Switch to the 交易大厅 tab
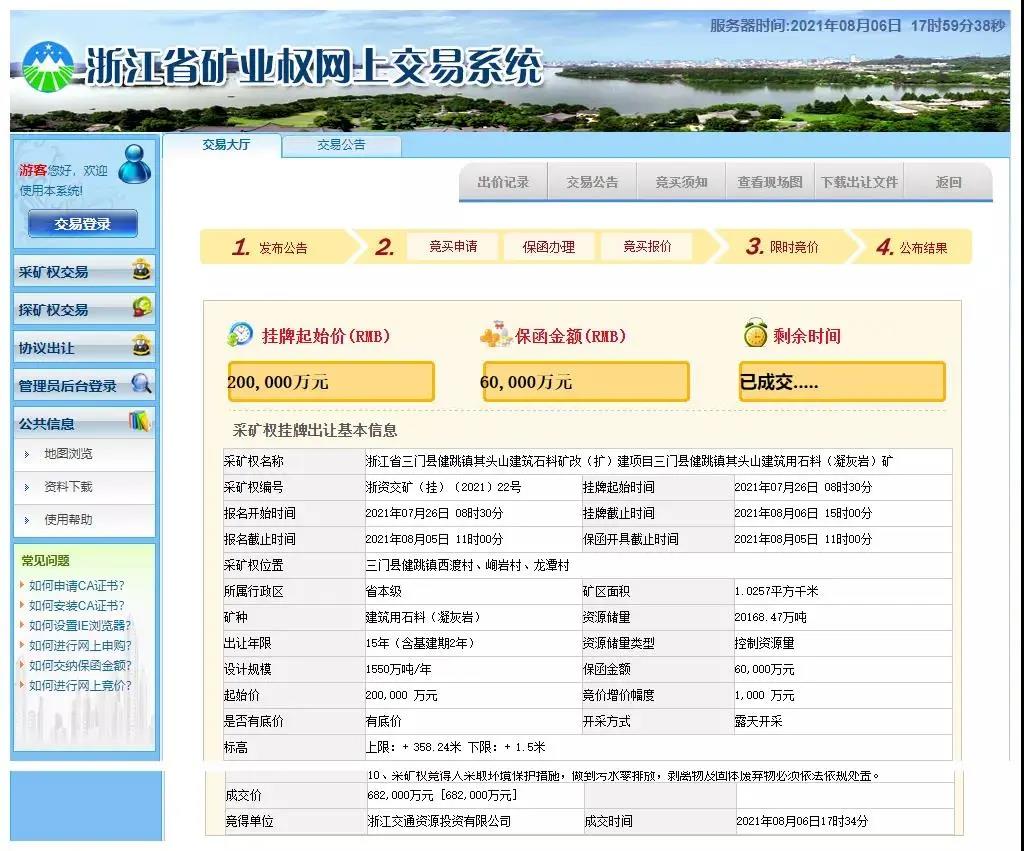The image size is (1024, 851). 226,145
